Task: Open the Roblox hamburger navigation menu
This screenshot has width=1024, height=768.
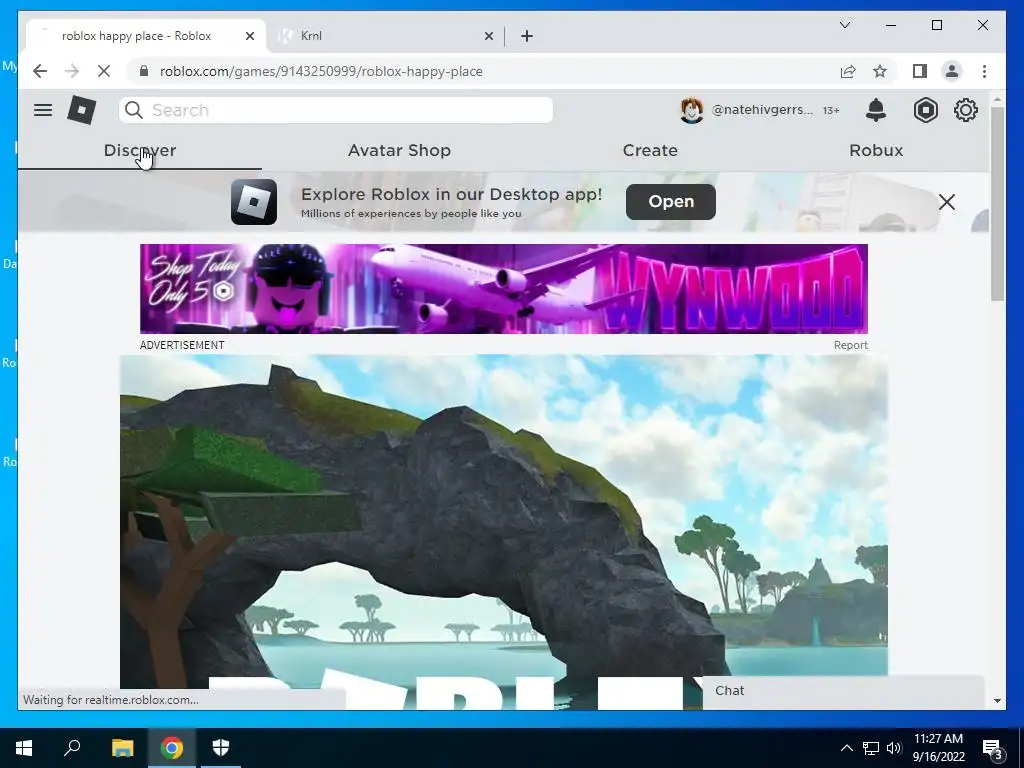Action: (43, 110)
